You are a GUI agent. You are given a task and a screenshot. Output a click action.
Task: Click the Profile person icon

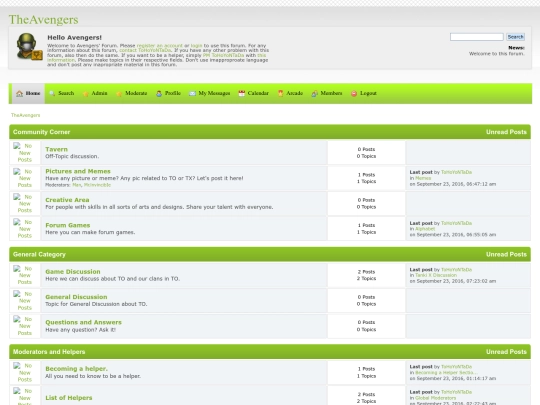159,93
